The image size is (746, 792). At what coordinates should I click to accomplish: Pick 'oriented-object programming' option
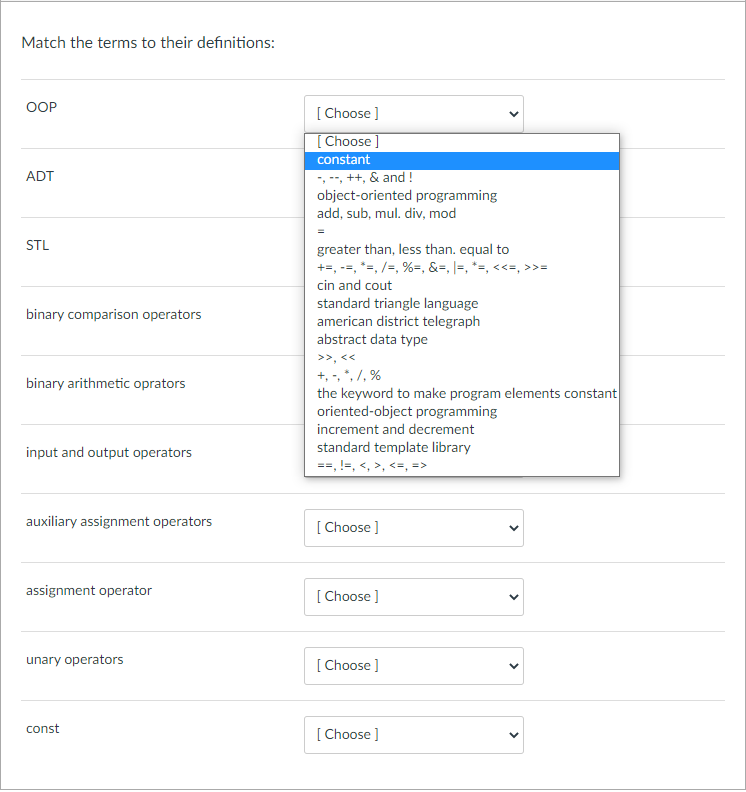(407, 412)
